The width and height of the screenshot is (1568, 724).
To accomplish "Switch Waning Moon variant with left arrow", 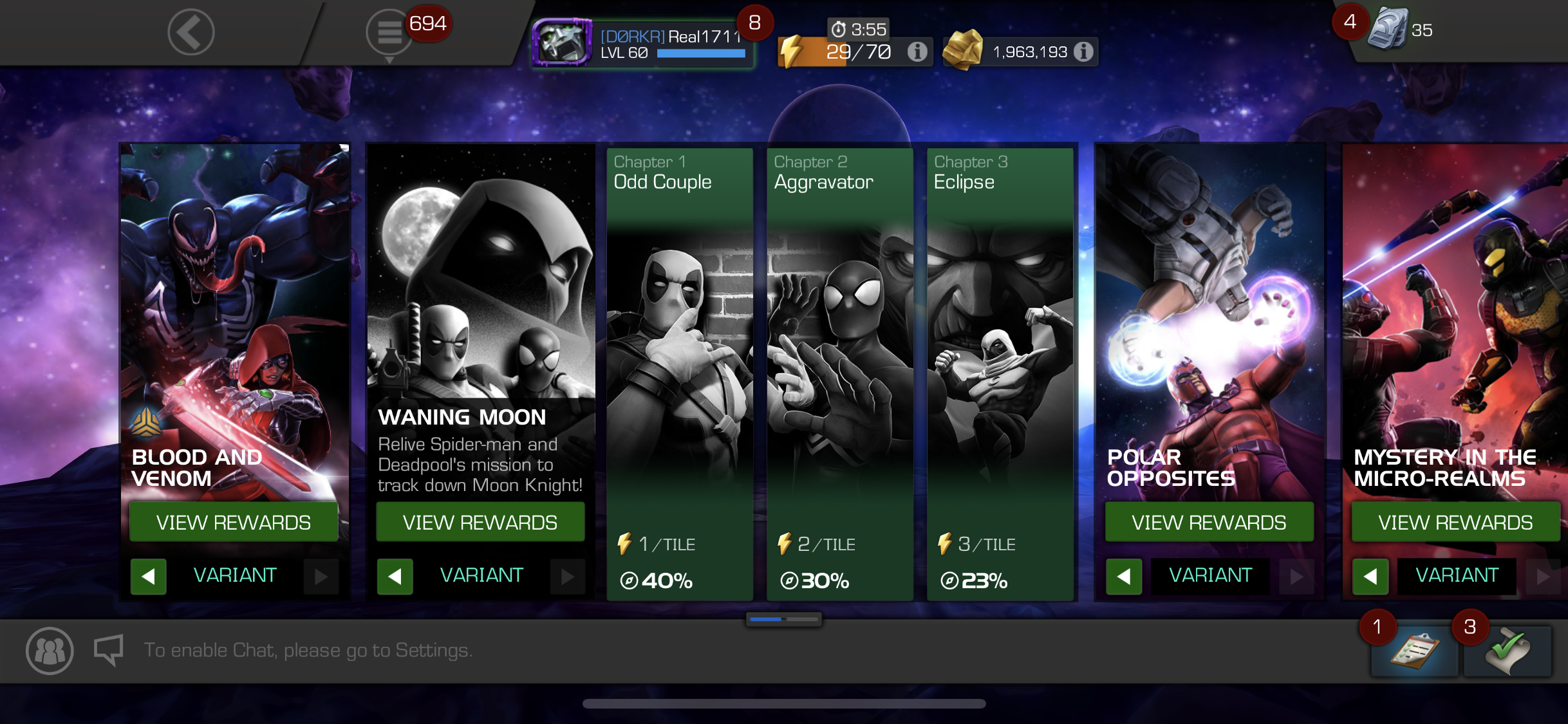I will (x=395, y=576).
